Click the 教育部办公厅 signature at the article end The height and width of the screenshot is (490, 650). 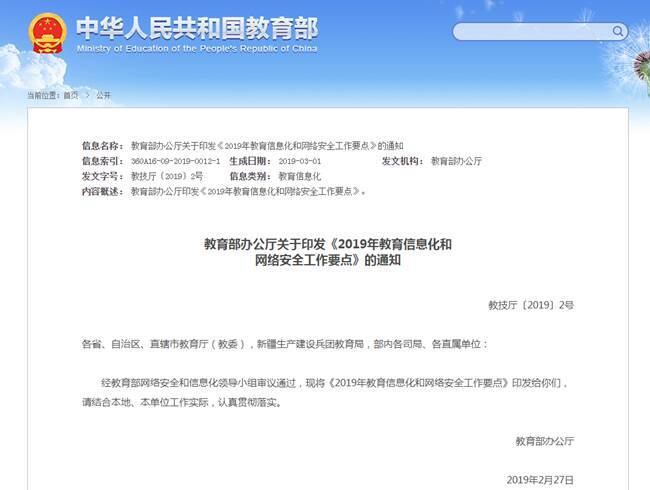545,441
